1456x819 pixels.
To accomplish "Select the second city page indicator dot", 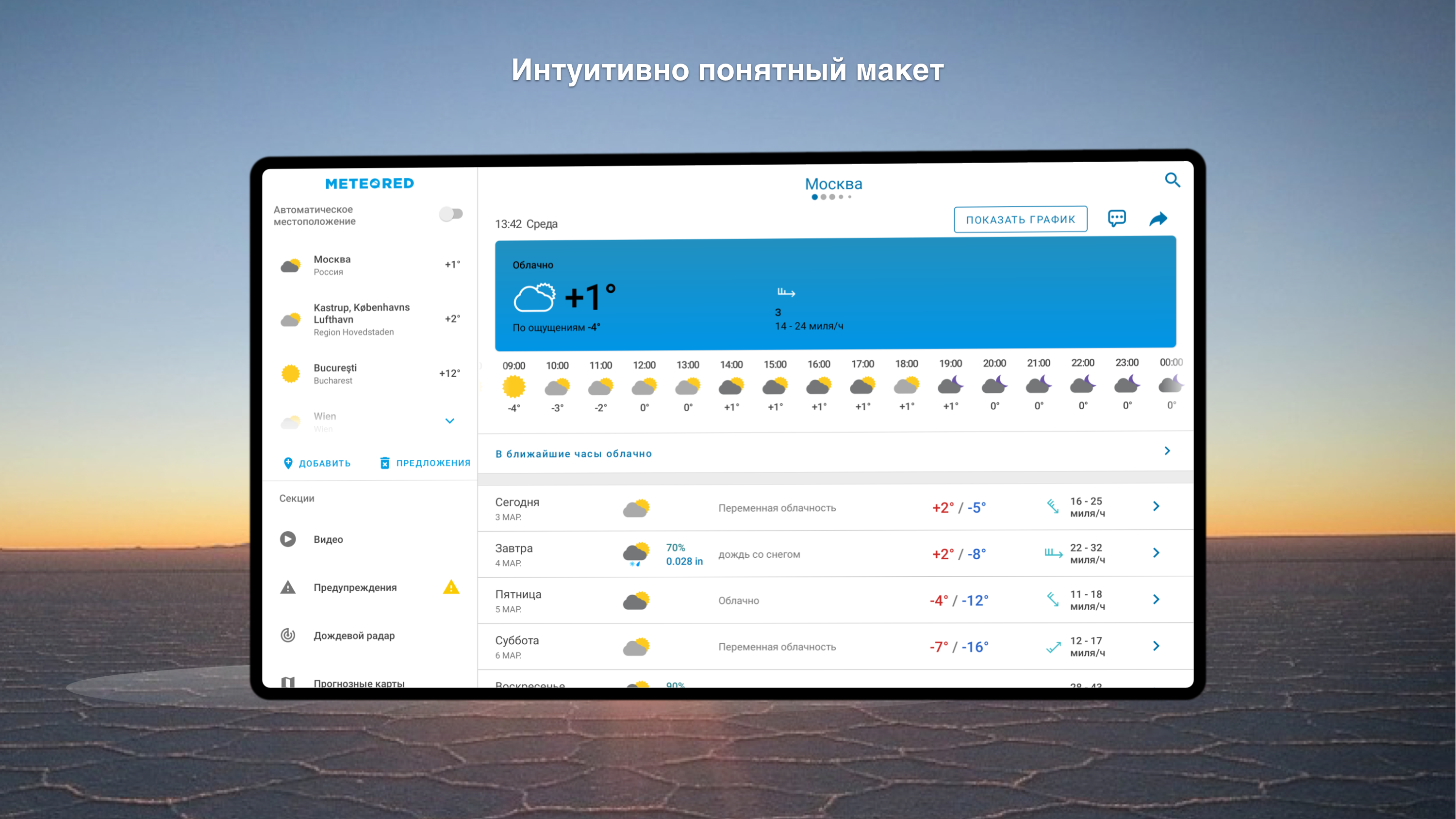I will [x=824, y=197].
